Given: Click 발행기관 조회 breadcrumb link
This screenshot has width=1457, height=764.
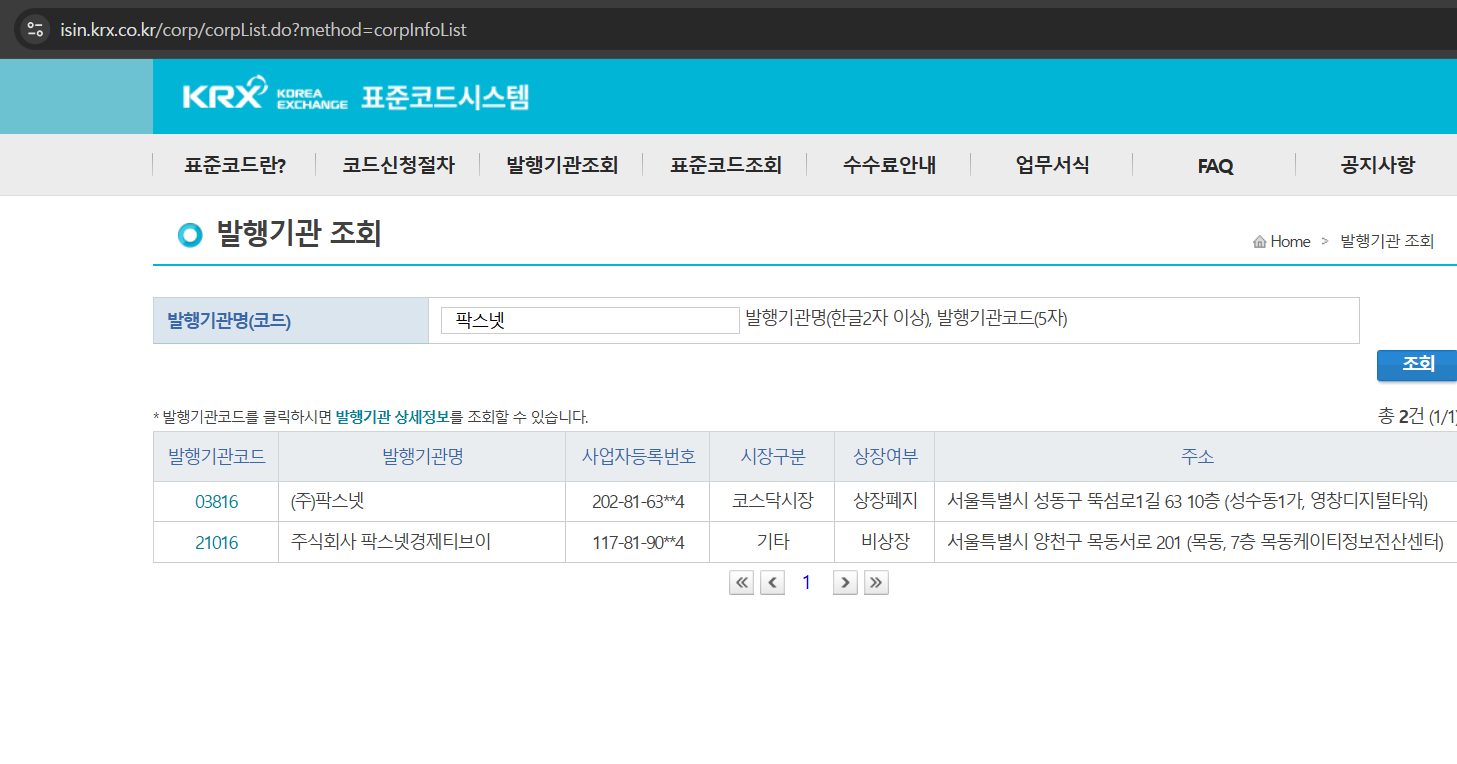Looking at the screenshot, I should click(x=1387, y=242).
